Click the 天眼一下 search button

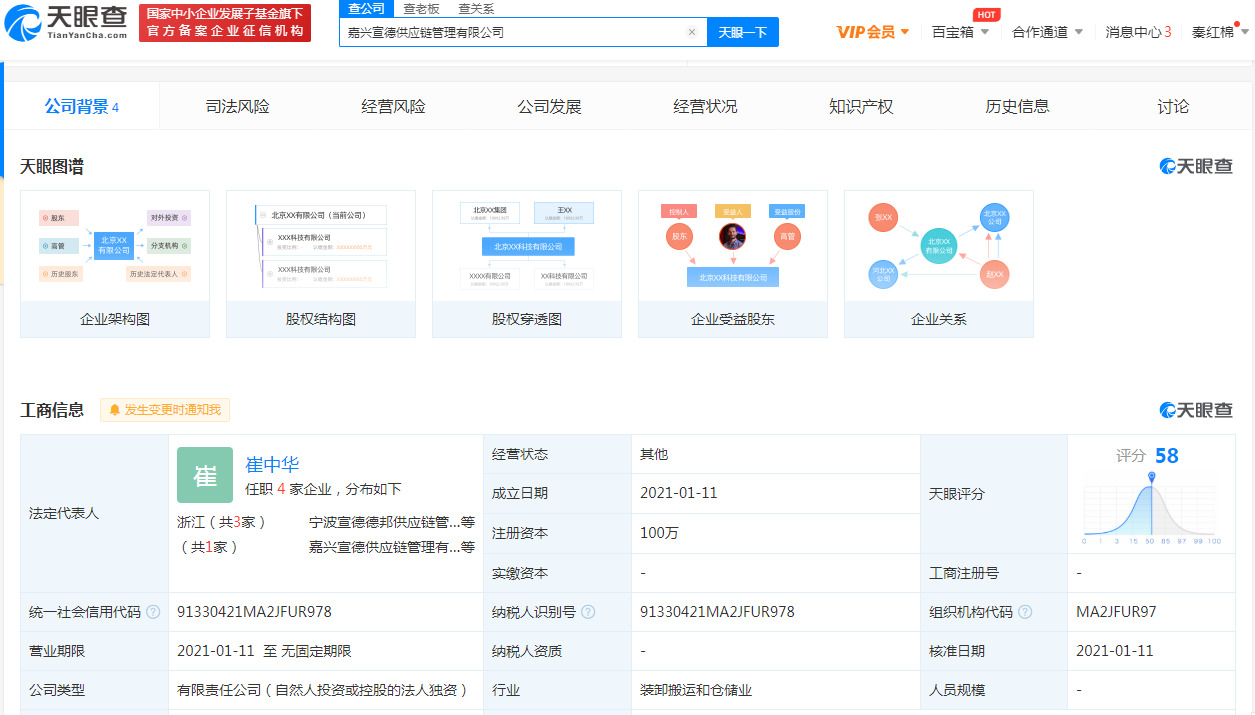pyautogui.click(x=743, y=32)
